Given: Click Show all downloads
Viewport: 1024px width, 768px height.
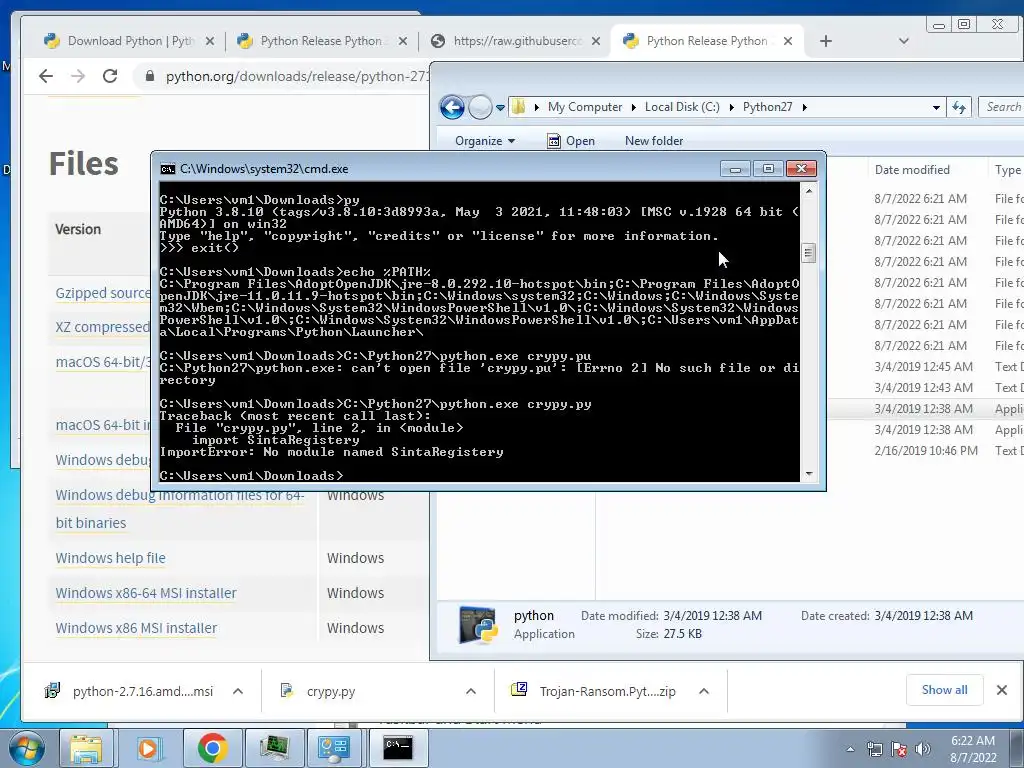Looking at the screenshot, I should pos(944,690).
